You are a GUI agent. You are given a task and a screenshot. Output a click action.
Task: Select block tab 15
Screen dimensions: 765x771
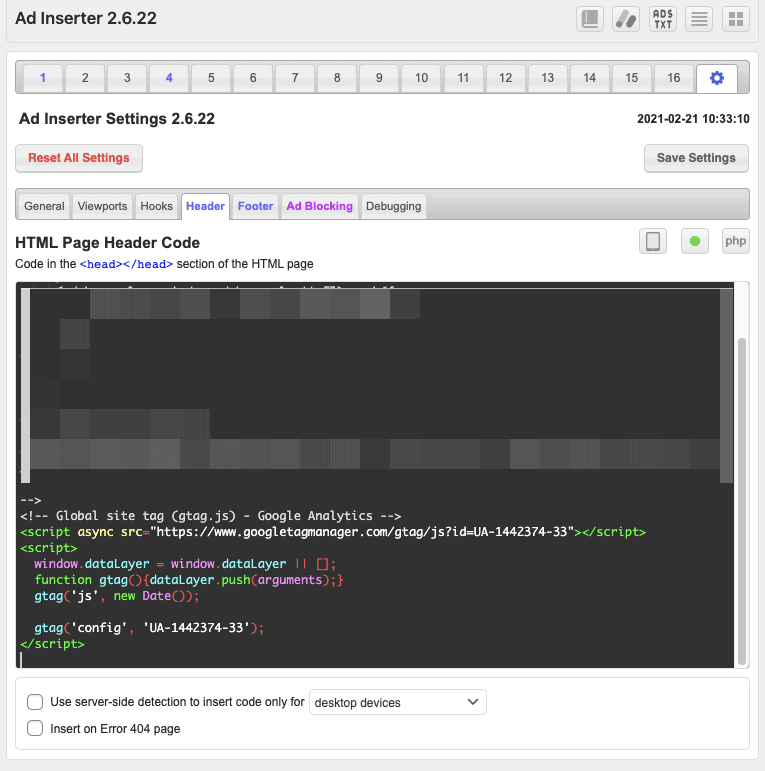[631, 78]
